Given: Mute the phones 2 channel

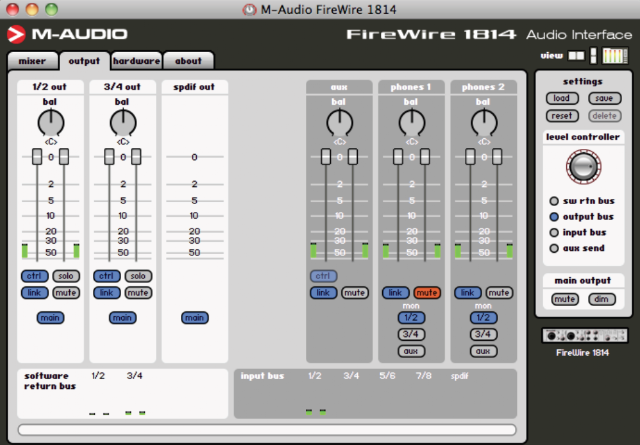Looking at the screenshot, I should (x=499, y=293).
